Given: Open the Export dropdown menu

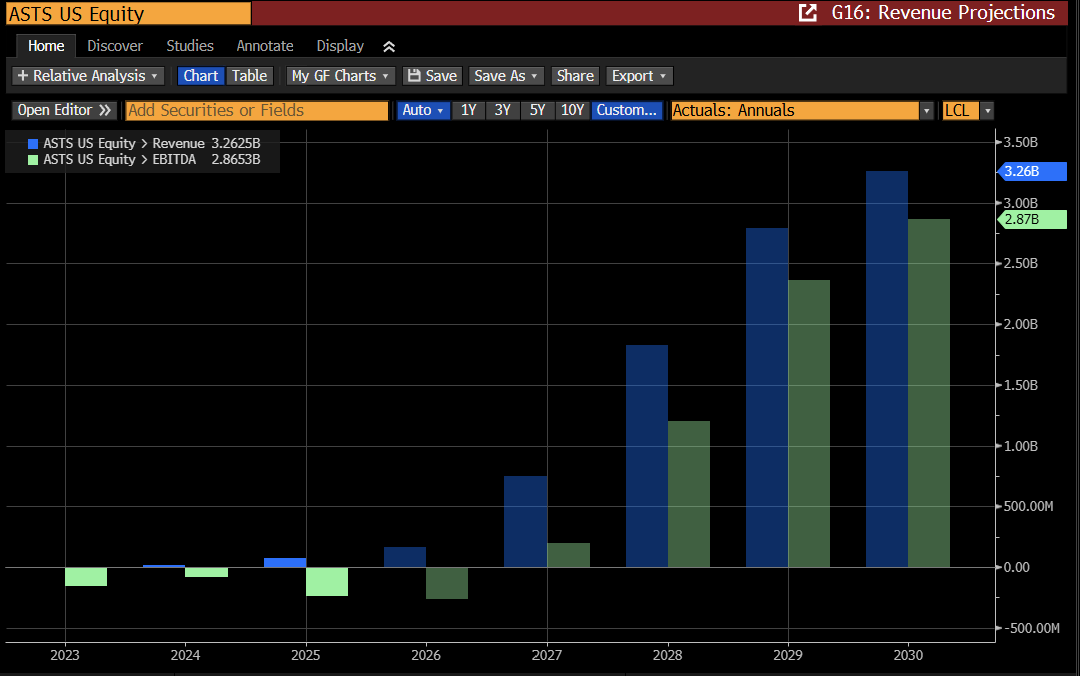Looking at the screenshot, I should tap(639, 76).
